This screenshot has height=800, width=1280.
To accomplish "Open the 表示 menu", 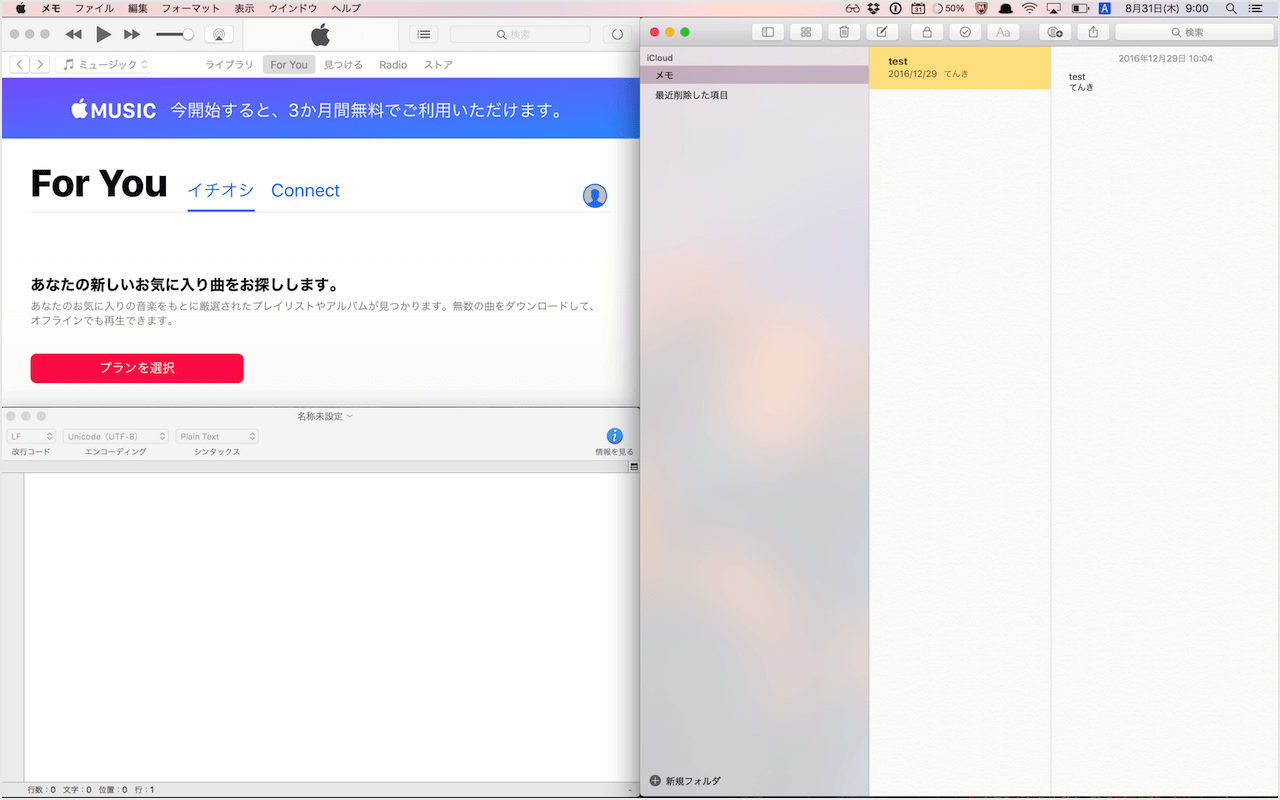I will click(244, 8).
